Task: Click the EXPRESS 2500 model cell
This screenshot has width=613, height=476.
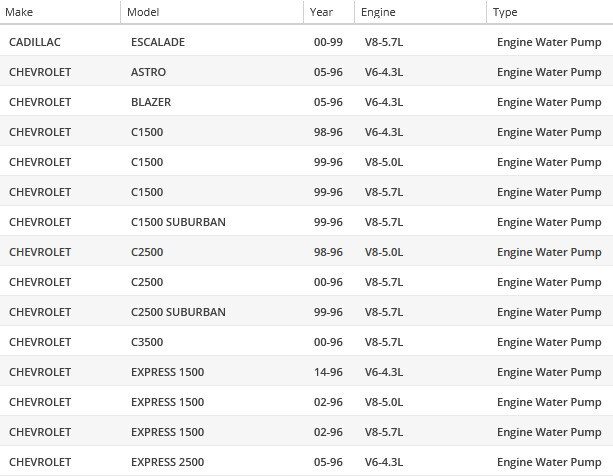Action: [167, 462]
